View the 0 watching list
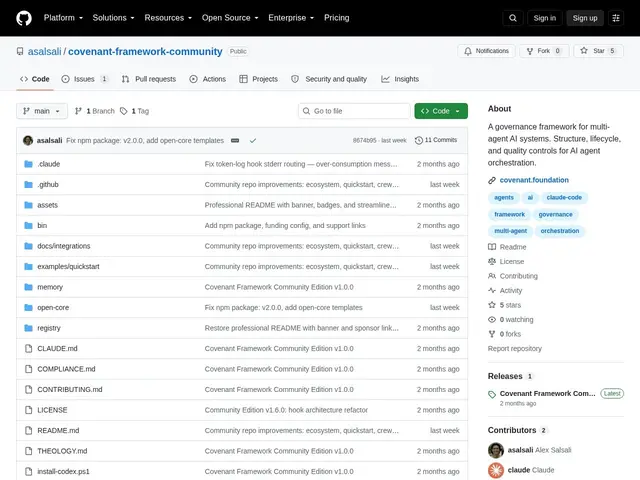This screenshot has height=480, width=640. (x=511, y=320)
